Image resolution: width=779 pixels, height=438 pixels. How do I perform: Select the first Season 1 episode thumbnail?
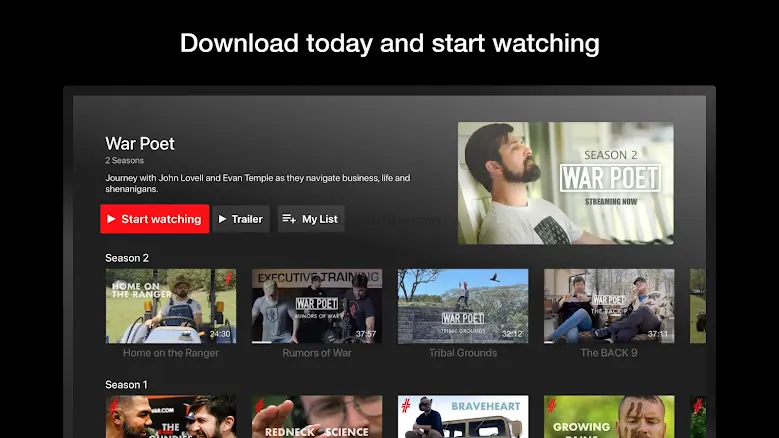171,417
